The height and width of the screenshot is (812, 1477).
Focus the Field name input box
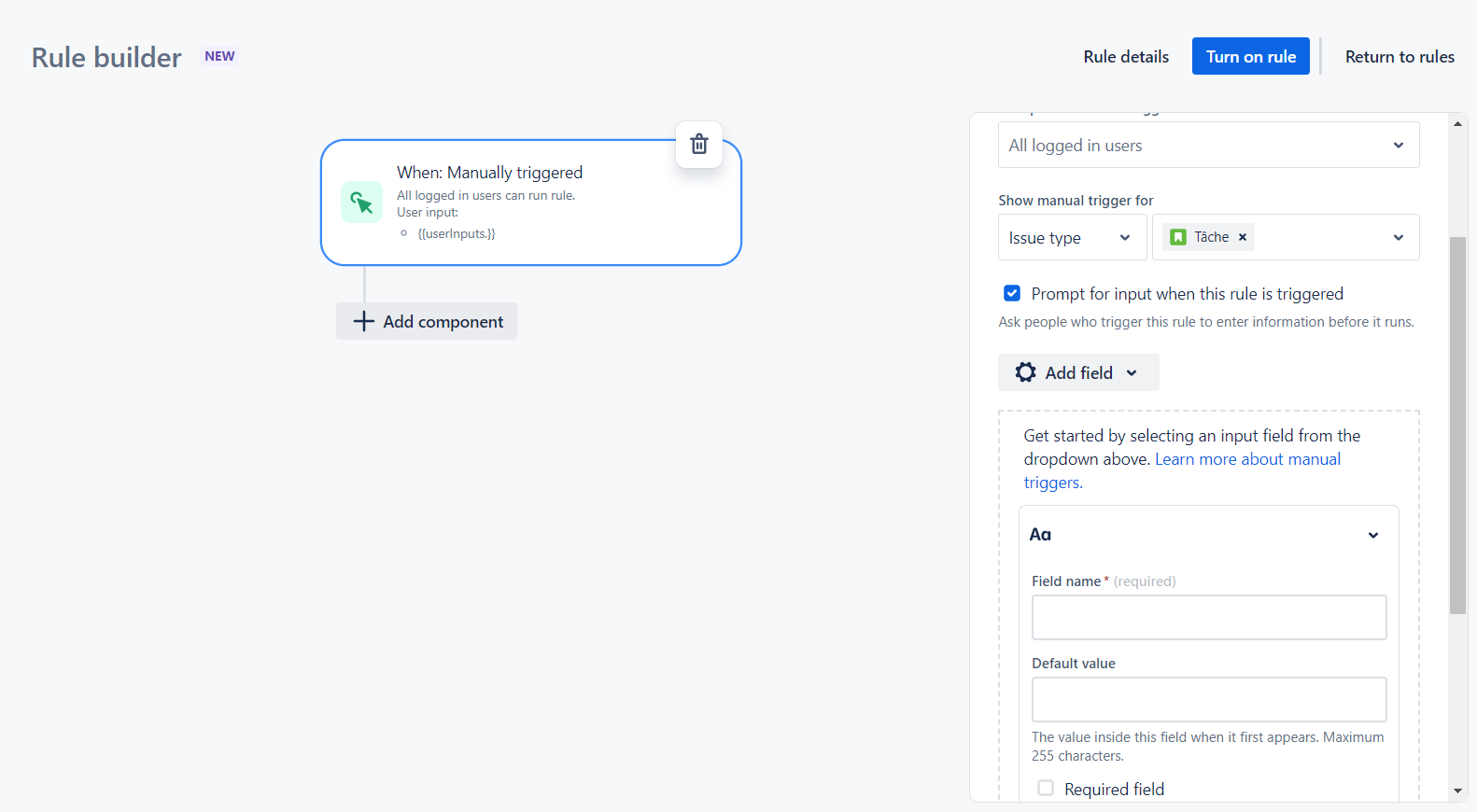click(x=1209, y=618)
